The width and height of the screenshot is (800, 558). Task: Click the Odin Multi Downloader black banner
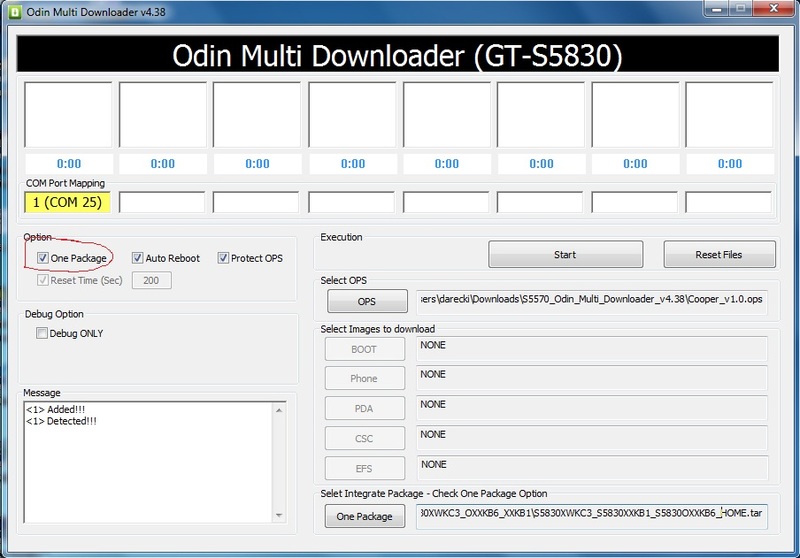coord(399,56)
